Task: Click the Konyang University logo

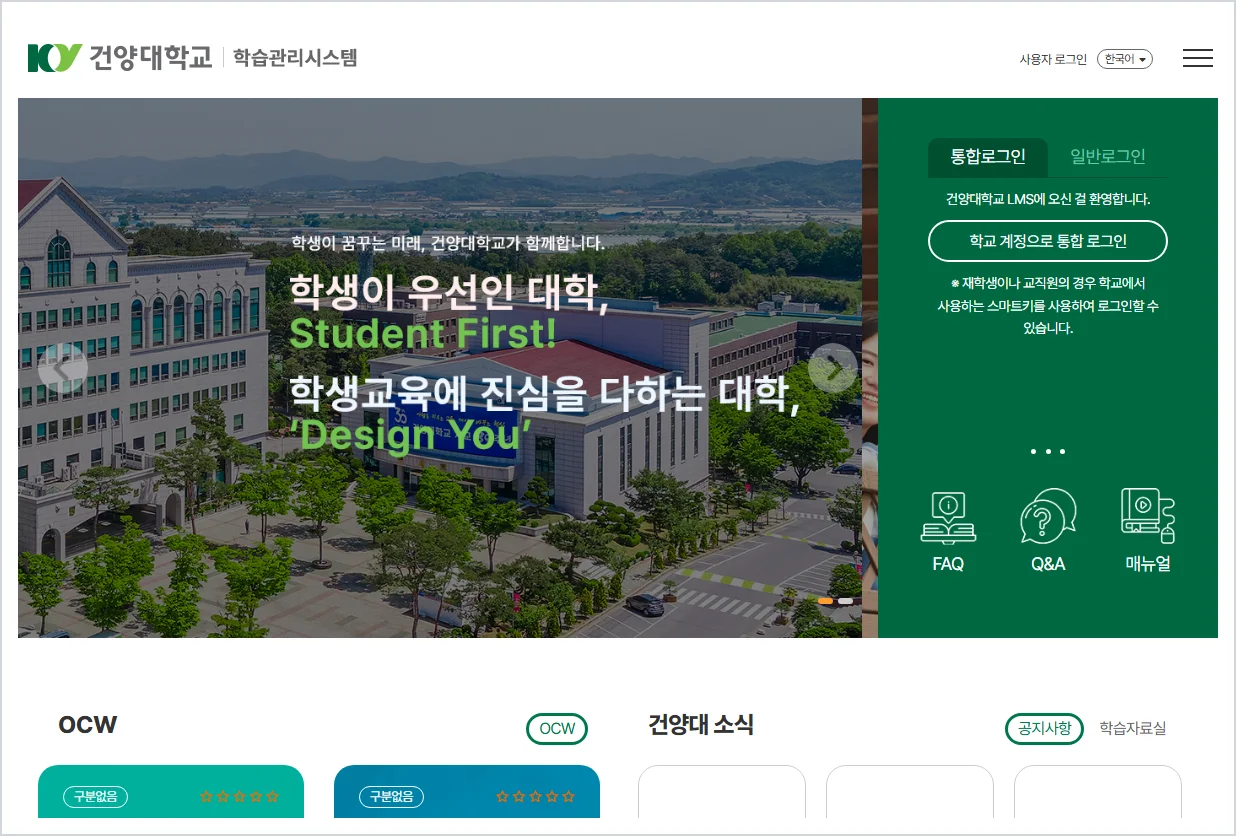Action: tap(120, 57)
